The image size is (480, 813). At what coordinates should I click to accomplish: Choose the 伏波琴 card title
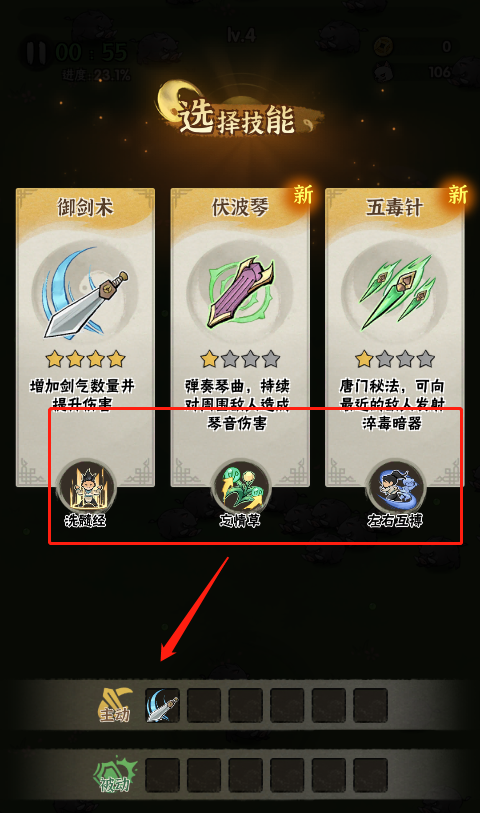(240, 207)
